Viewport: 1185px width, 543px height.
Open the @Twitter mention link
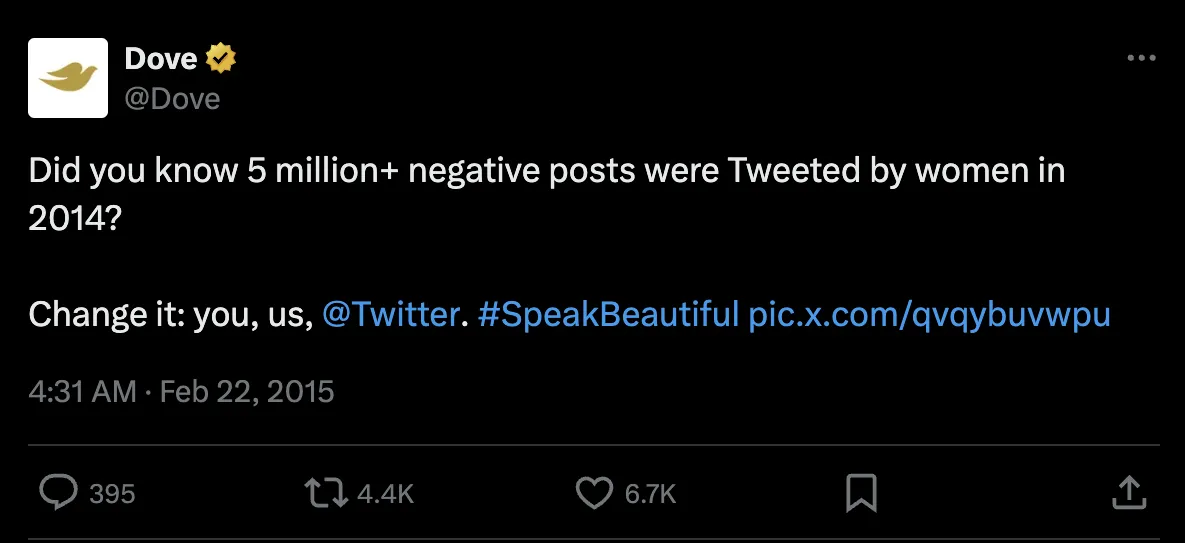[390, 314]
